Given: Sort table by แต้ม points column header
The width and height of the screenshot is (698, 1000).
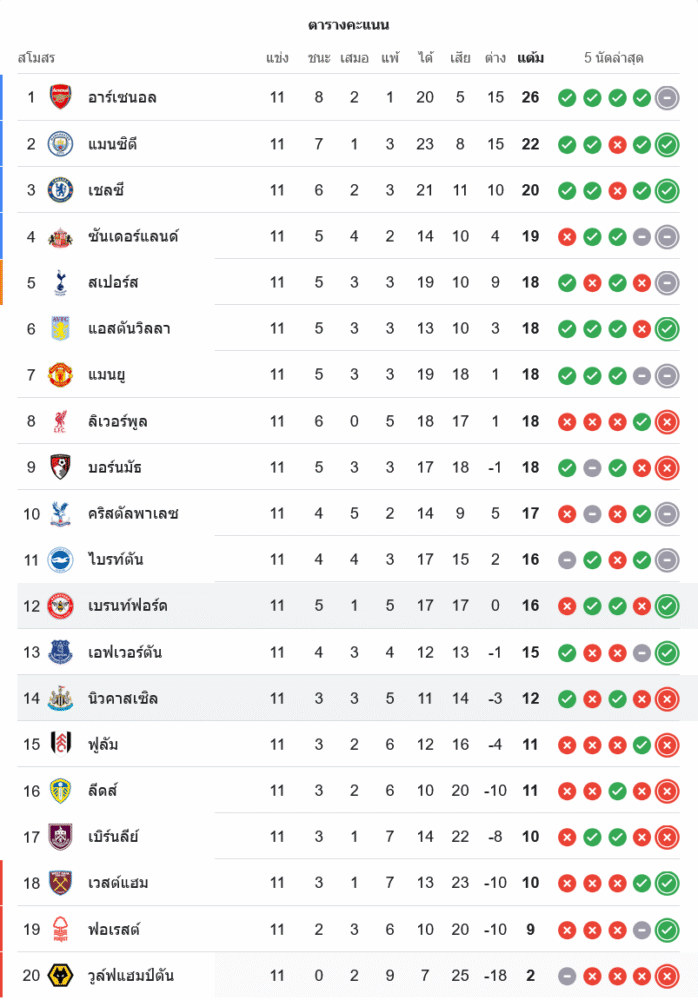Looking at the screenshot, I should point(530,58).
